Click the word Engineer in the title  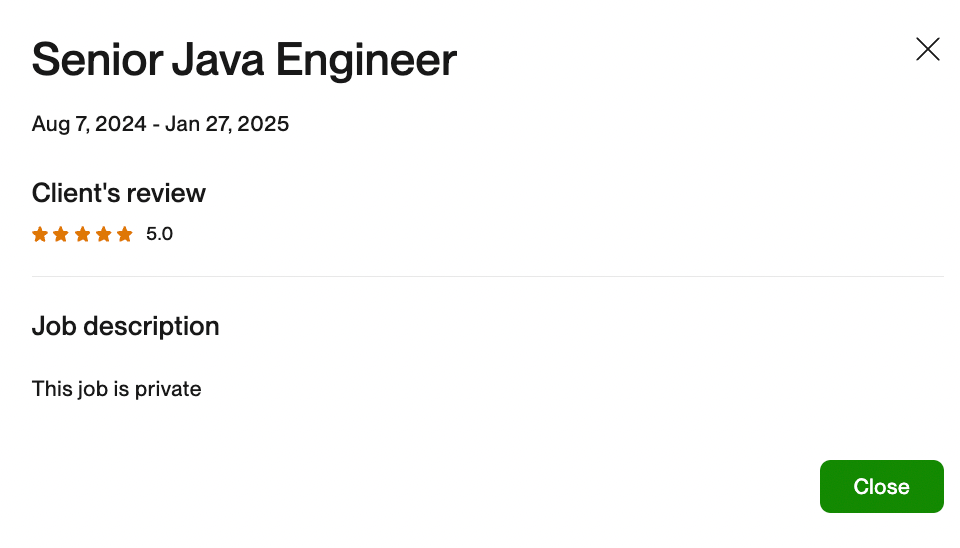[x=366, y=61]
